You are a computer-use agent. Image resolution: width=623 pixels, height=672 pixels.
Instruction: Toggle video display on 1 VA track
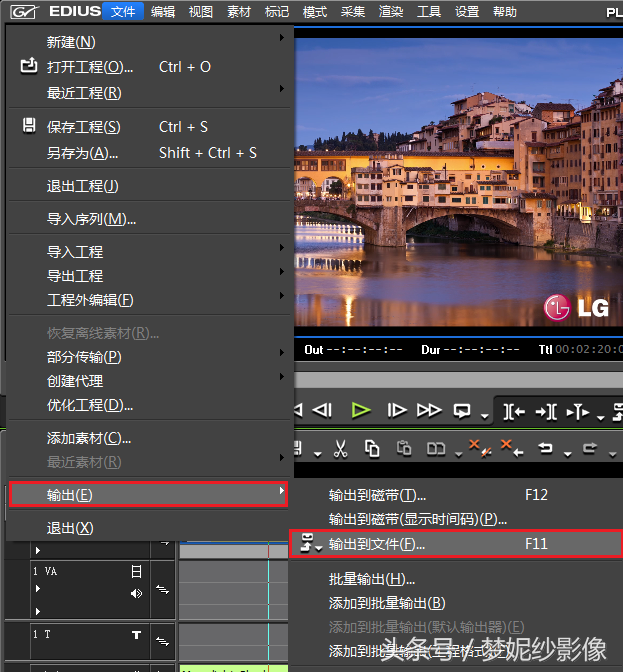136,572
